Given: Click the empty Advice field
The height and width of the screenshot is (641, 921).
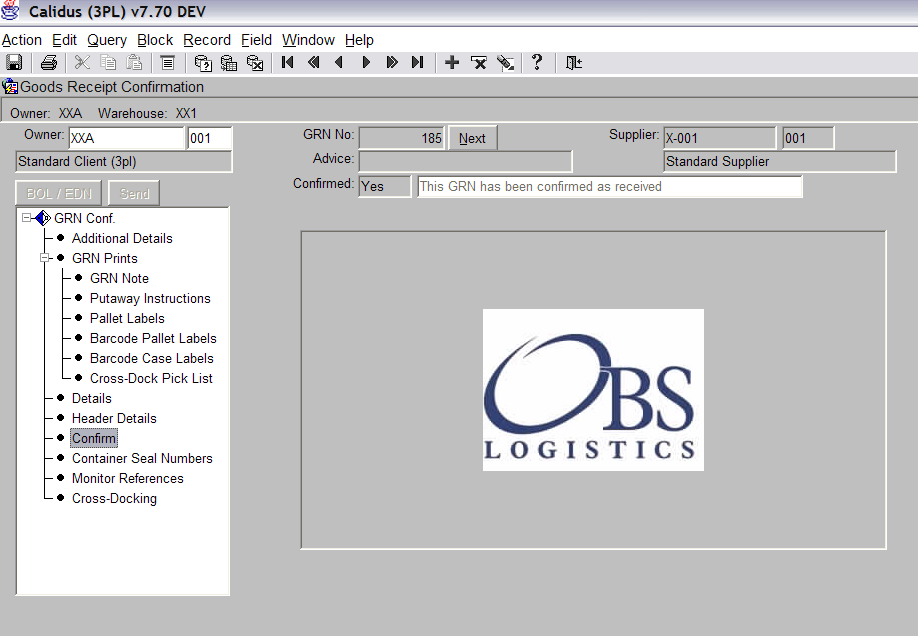Looking at the screenshot, I should (465, 162).
